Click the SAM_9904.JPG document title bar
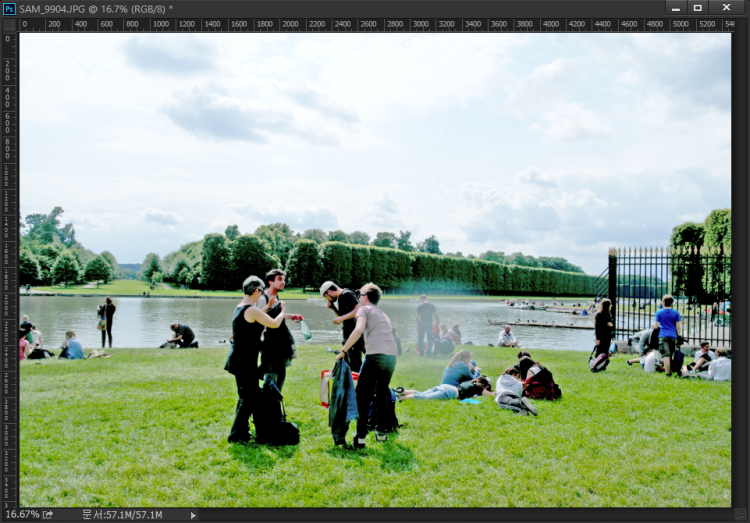 pyautogui.click(x=300, y=8)
